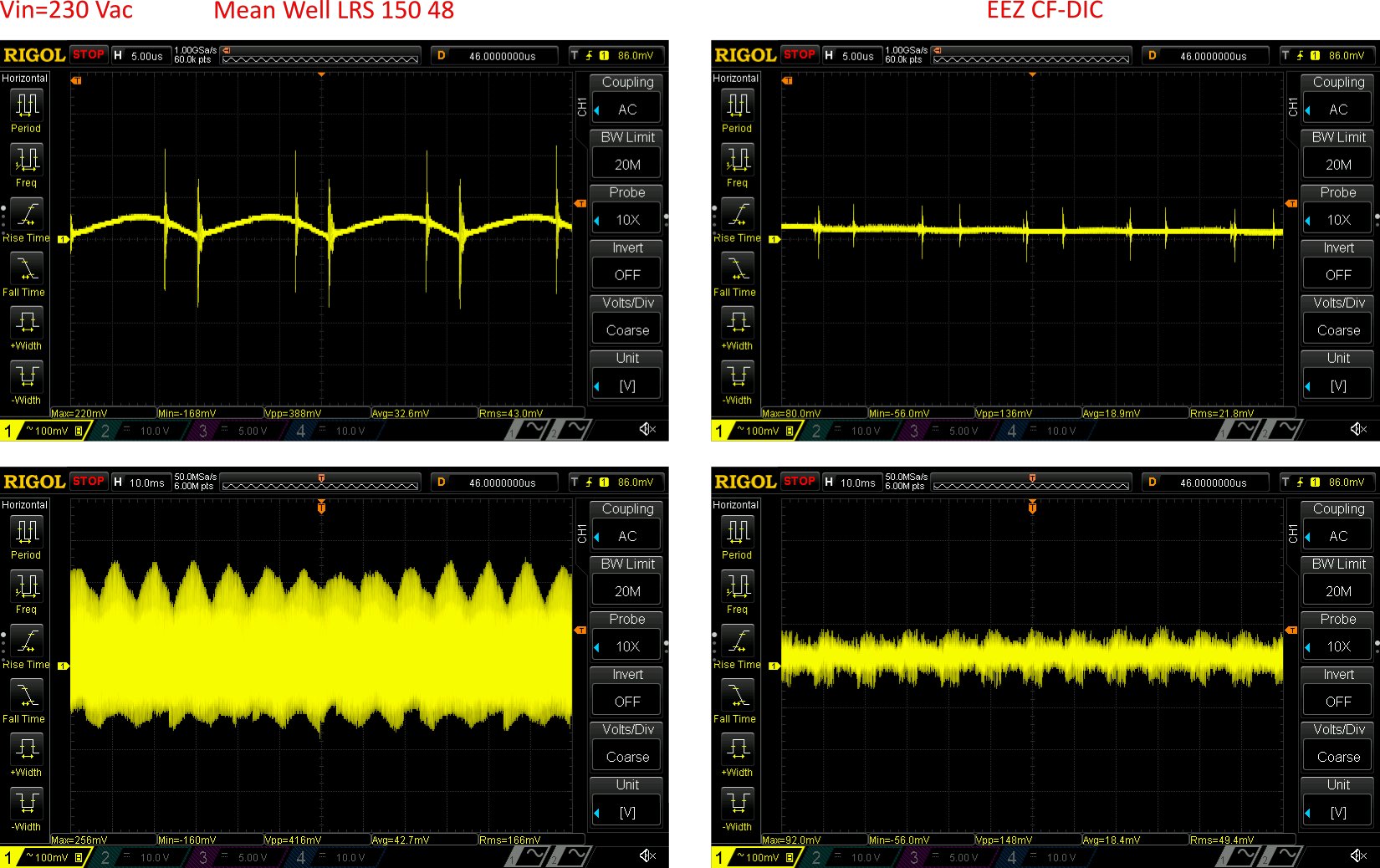Viewport: 1380px width, 868px height.
Task: Select -Width icon on Mean Well 10.0ms scope
Action: tap(27, 803)
